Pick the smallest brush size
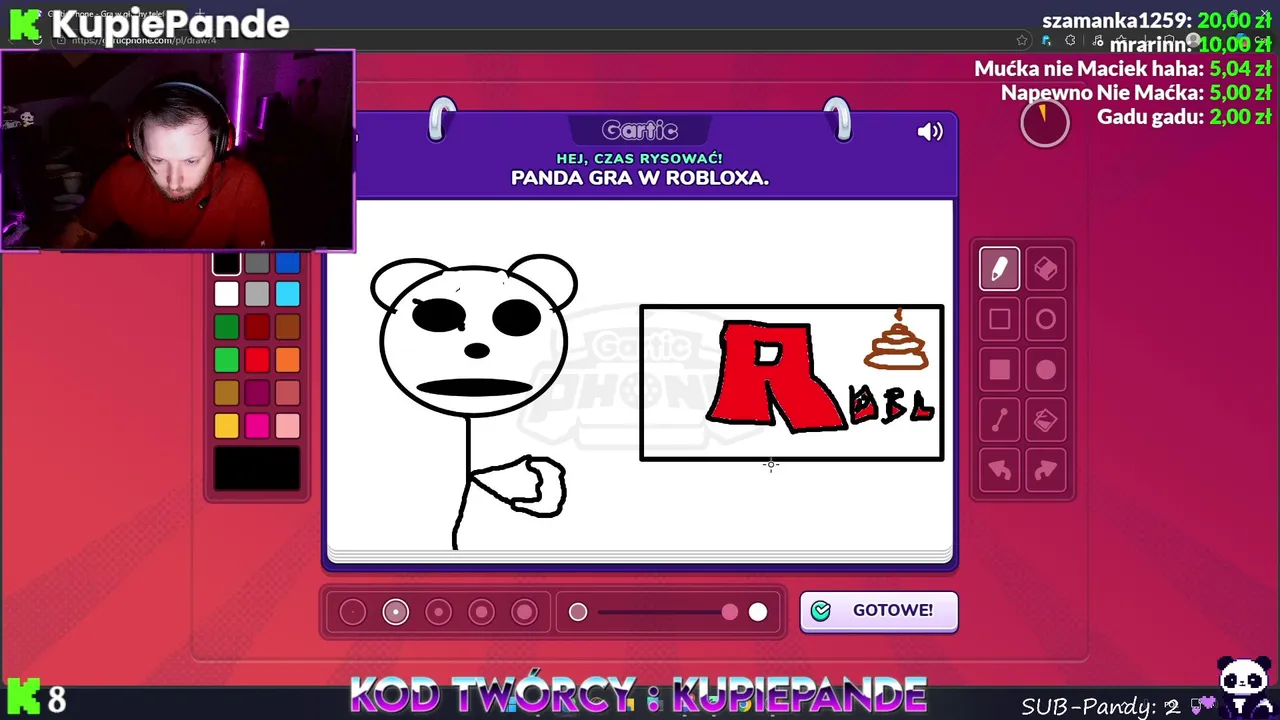The width and height of the screenshot is (1280, 720). point(352,612)
